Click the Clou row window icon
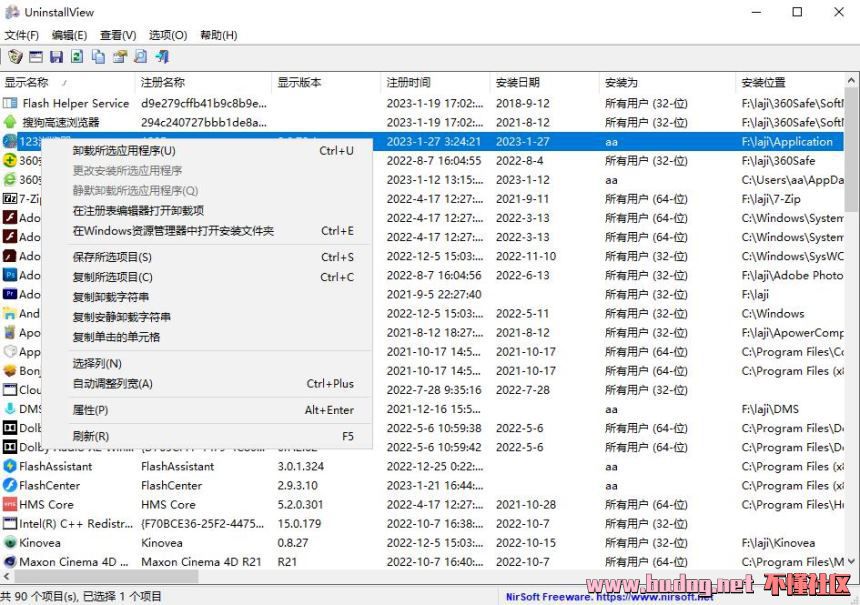860x605 pixels. [10, 390]
